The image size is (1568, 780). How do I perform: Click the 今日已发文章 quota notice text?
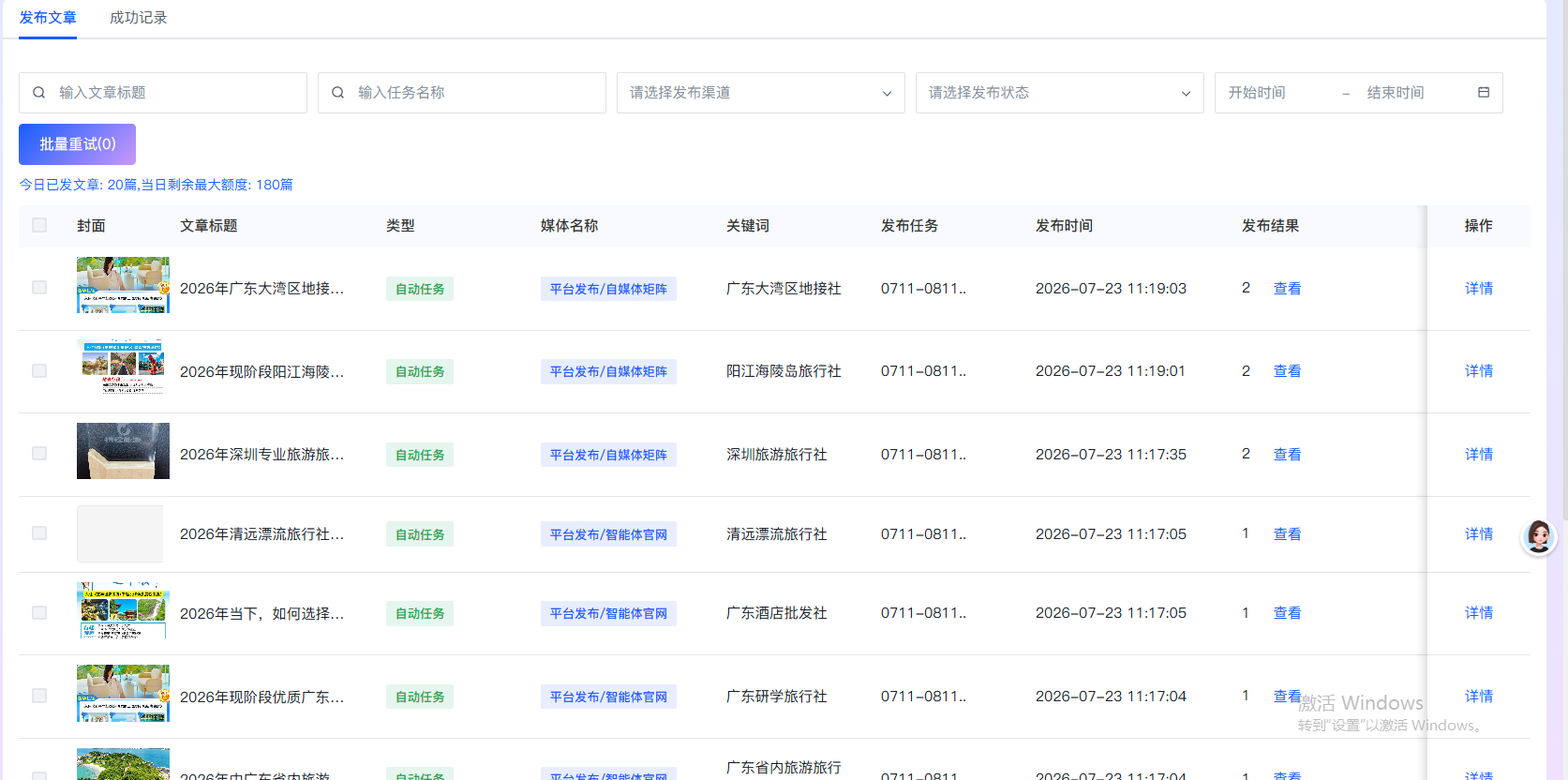[x=157, y=185]
